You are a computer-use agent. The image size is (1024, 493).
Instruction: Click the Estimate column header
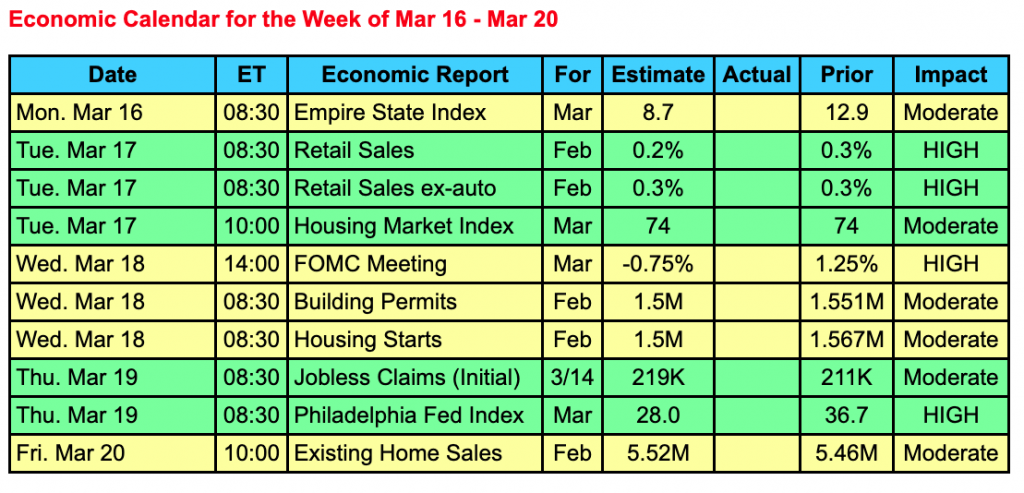coord(658,75)
